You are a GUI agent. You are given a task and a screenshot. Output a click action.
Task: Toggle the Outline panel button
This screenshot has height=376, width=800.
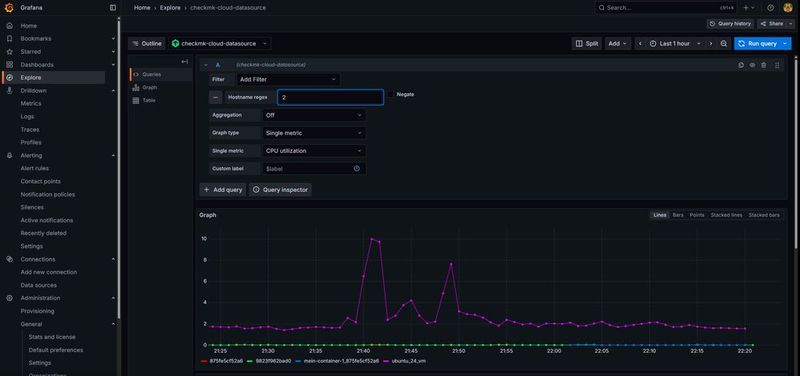[147, 44]
